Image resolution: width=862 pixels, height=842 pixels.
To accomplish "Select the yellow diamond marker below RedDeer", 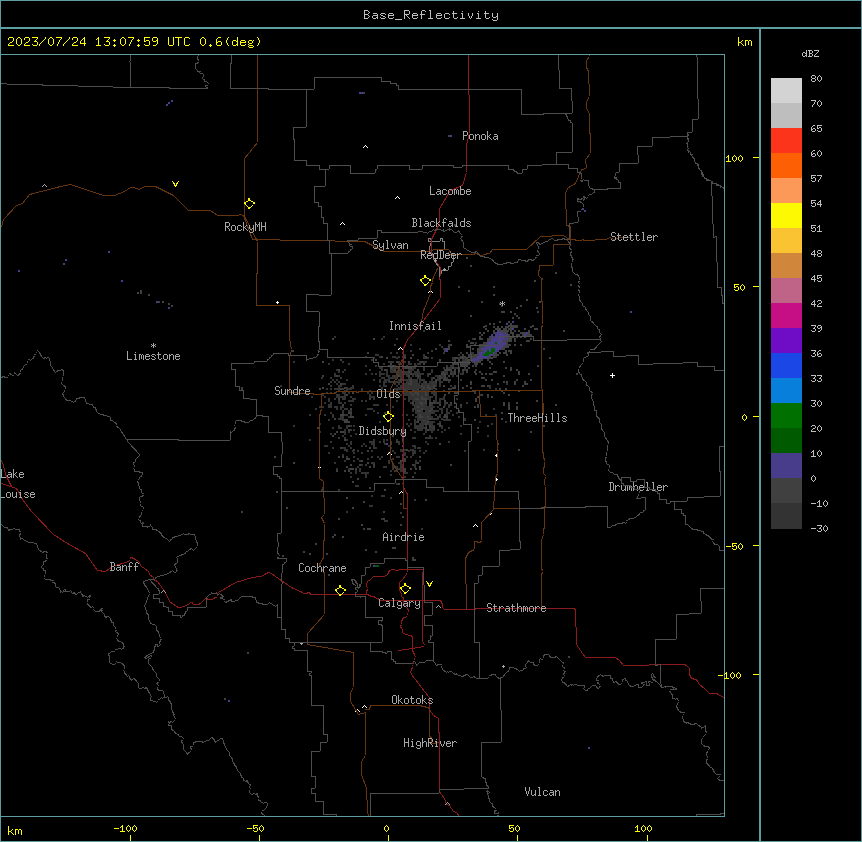I will pos(425,281).
